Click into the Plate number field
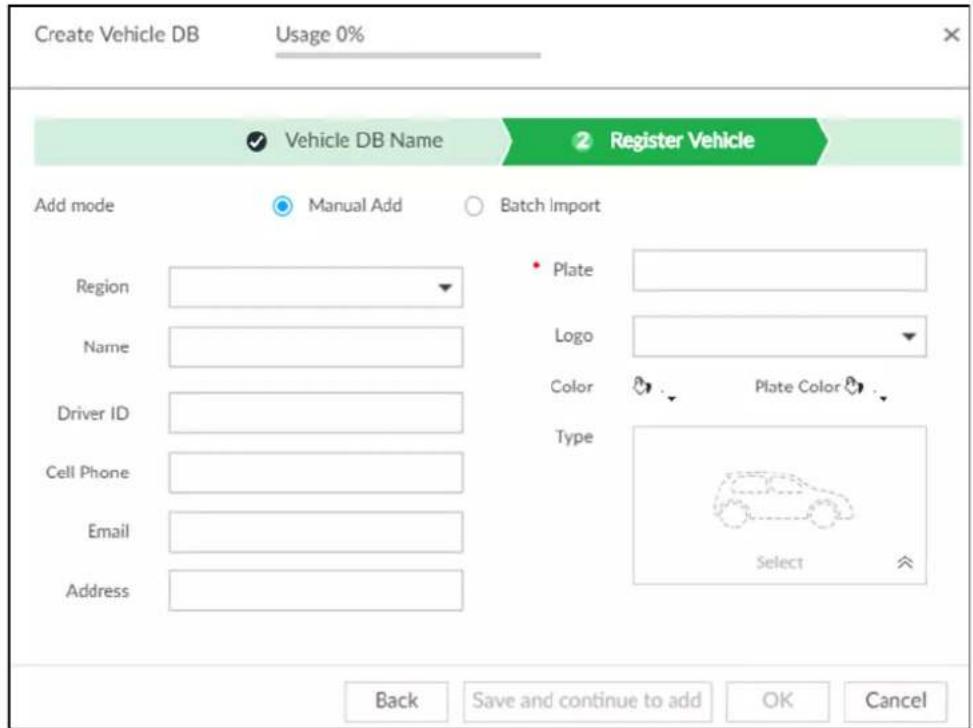Viewport: 973px width, 728px height. 779,271
